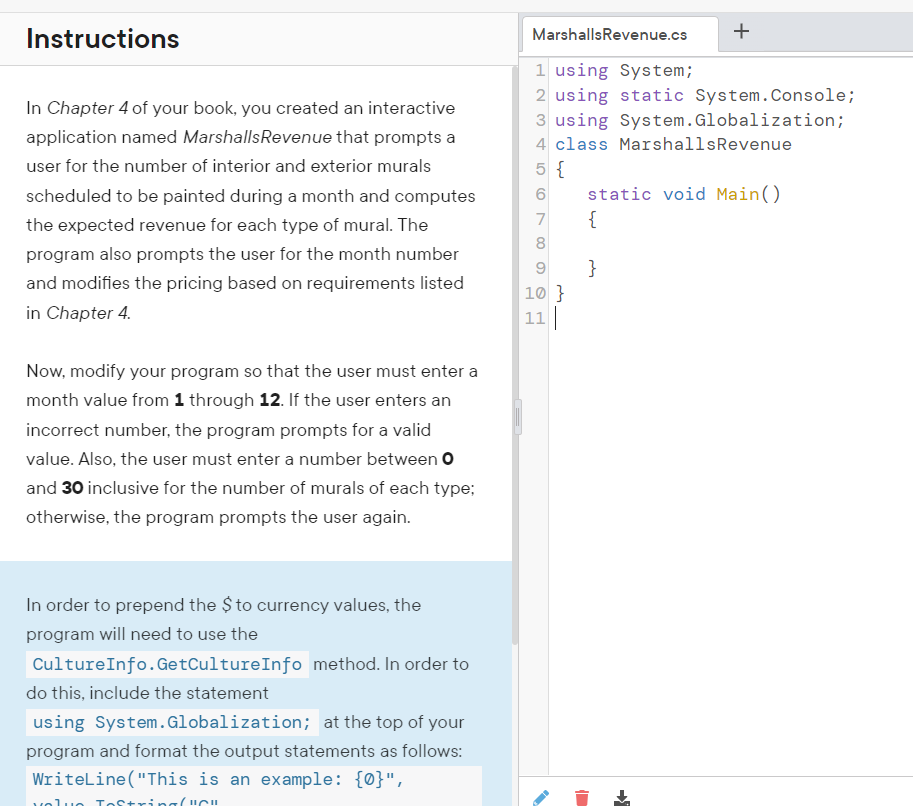Viewport: 913px width, 806px height.
Task: Add another code tab via the plus symbol
Action: point(741,30)
